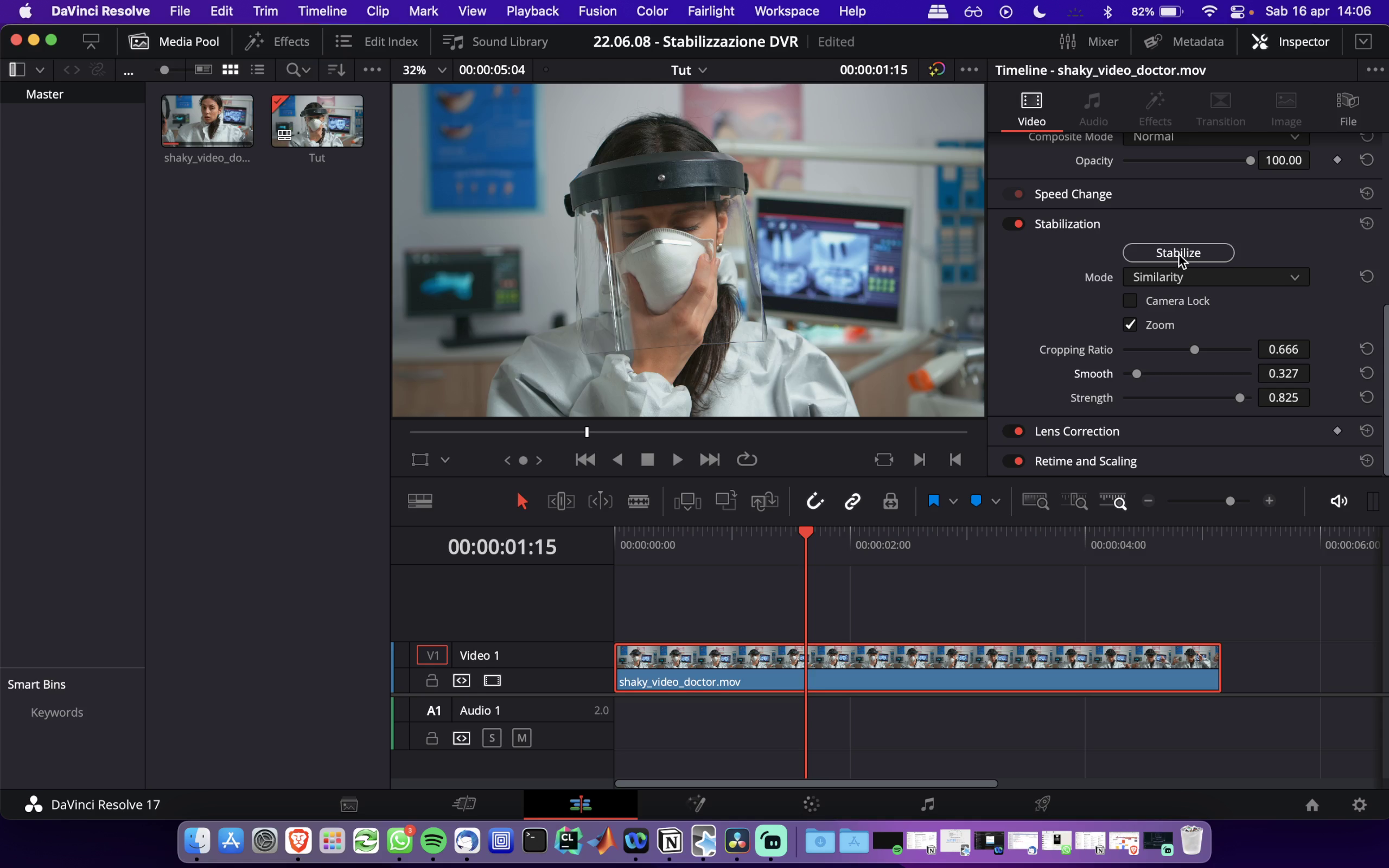Image resolution: width=1389 pixels, height=868 pixels.
Task: Open the flag color dropdown arrow
Action: tap(953, 502)
